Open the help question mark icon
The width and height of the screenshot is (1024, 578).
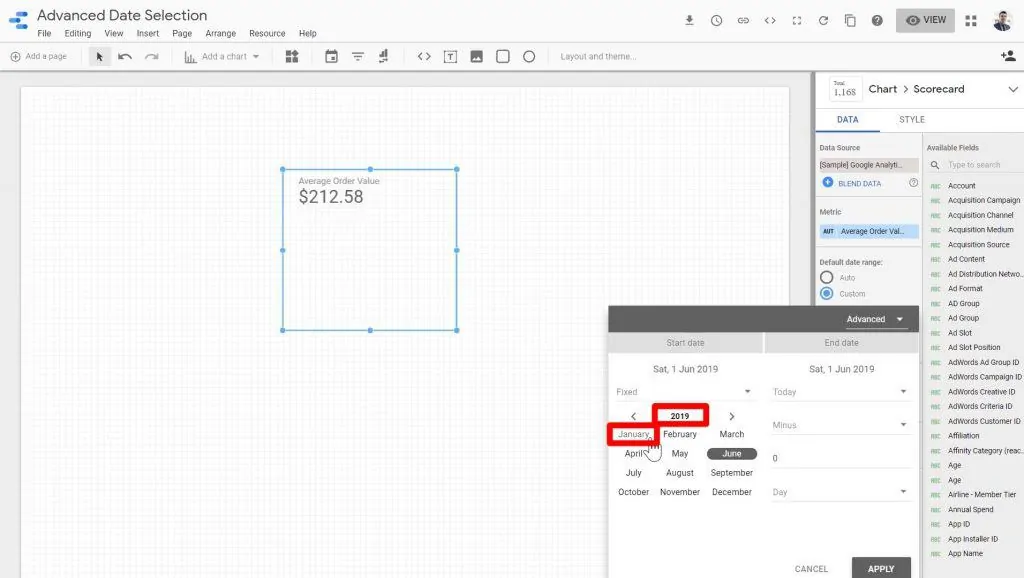point(877,21)
